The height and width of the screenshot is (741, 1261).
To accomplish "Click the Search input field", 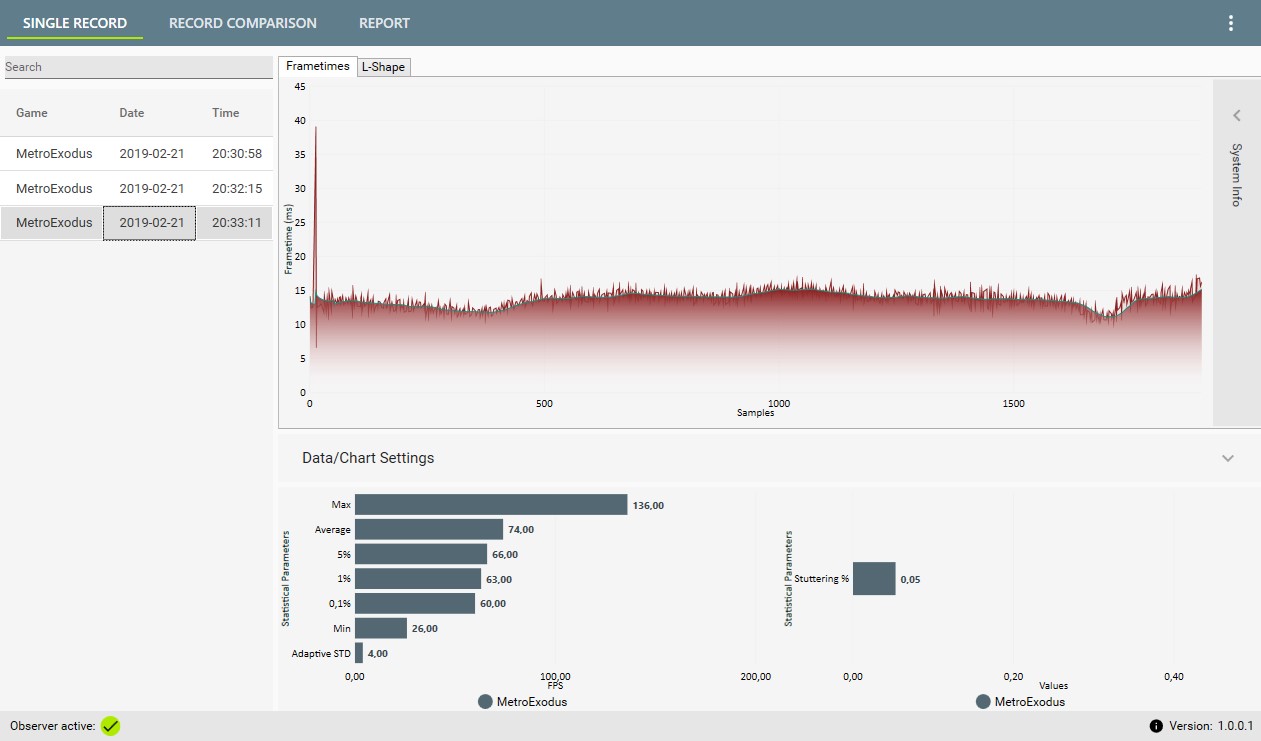I will (138, 67).
